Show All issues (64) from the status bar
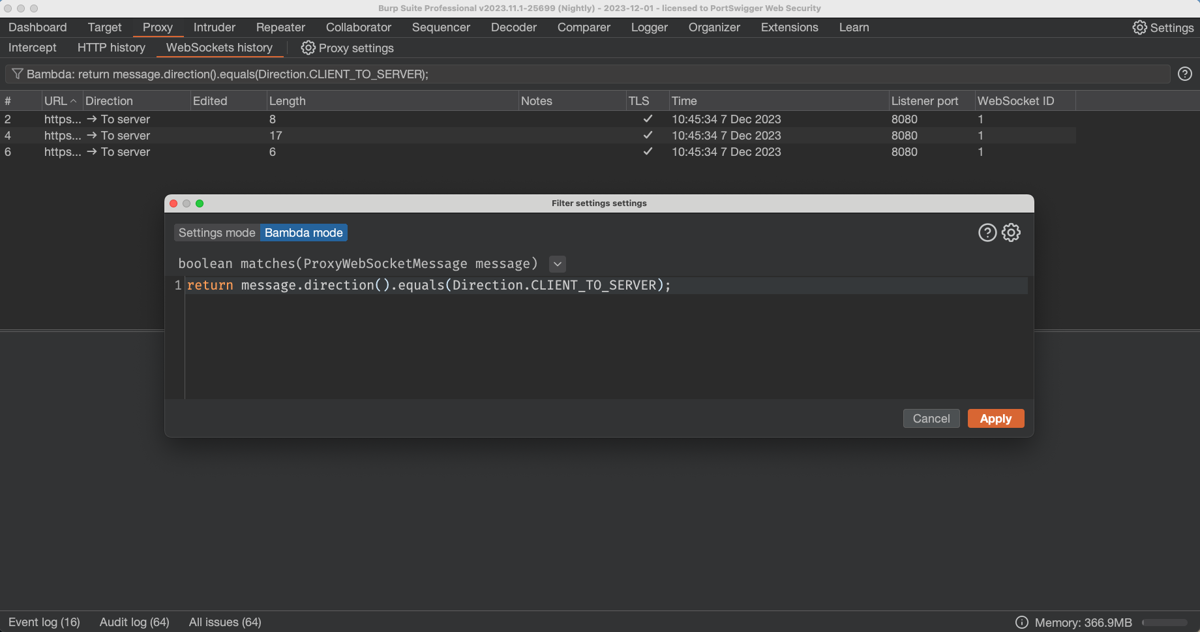The height and width of the screenshot is (632, 1200). pyautogui.click(x=225, y=622)
